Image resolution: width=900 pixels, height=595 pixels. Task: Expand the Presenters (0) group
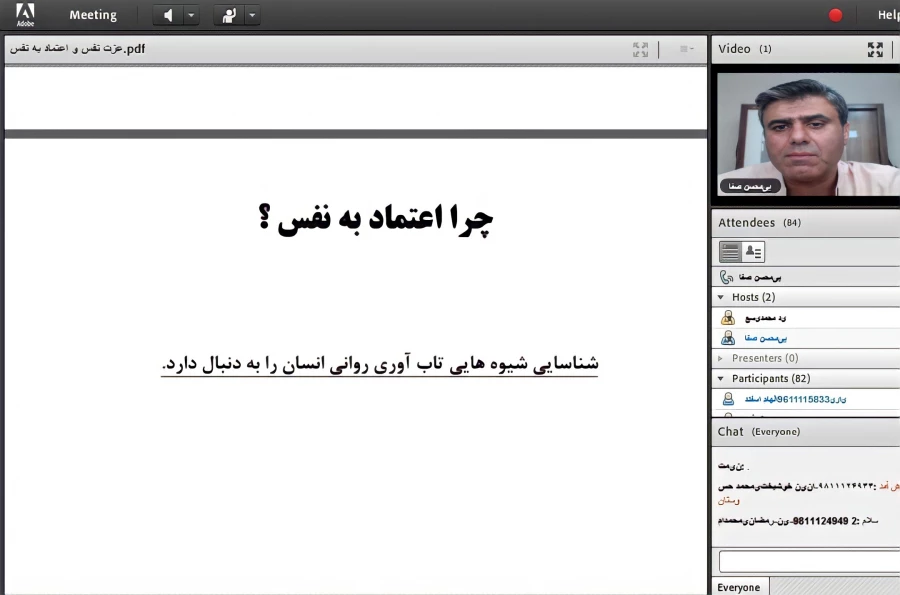click(721, 358)
